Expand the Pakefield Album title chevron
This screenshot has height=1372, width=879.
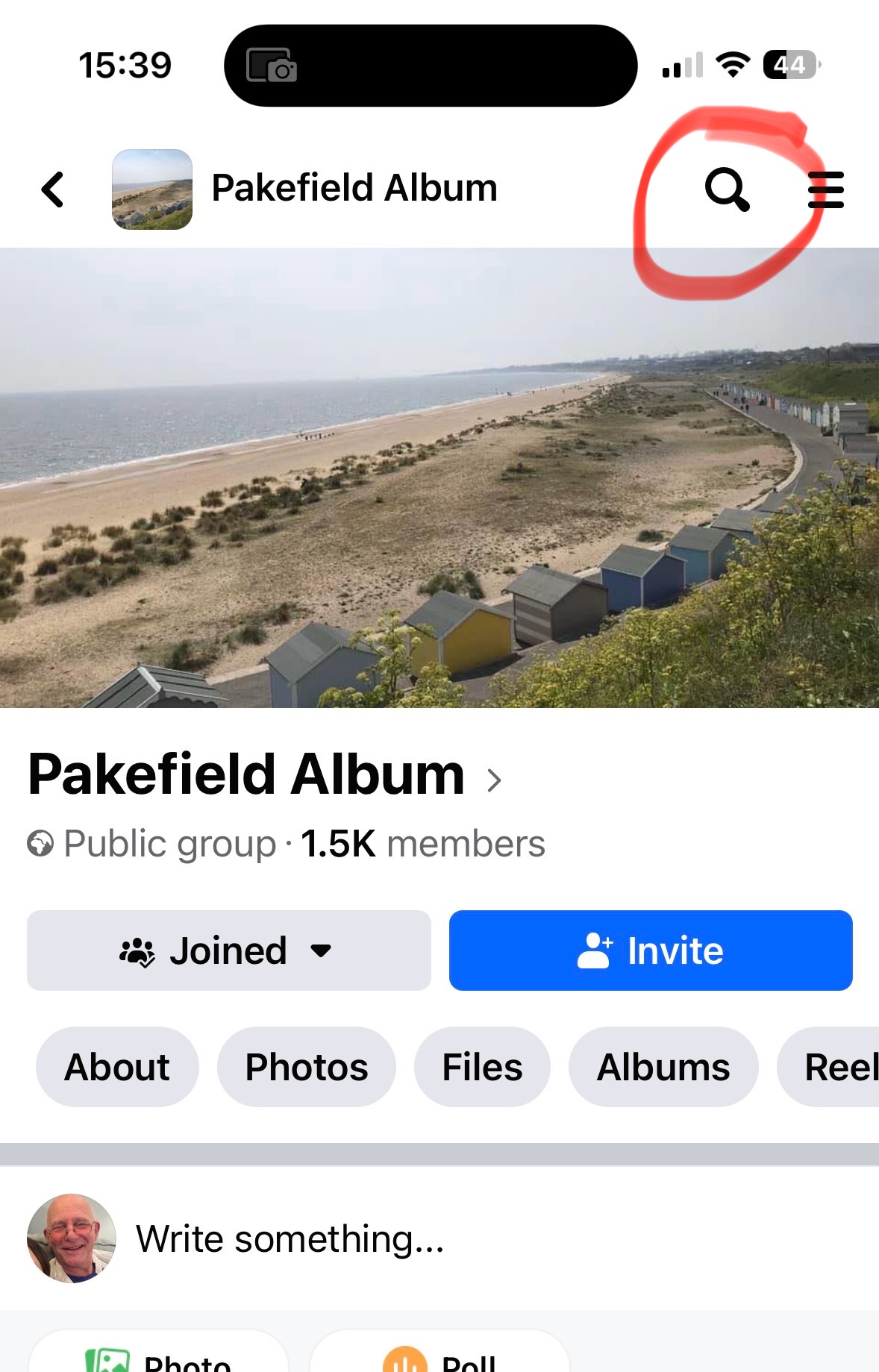click(494, 780)
